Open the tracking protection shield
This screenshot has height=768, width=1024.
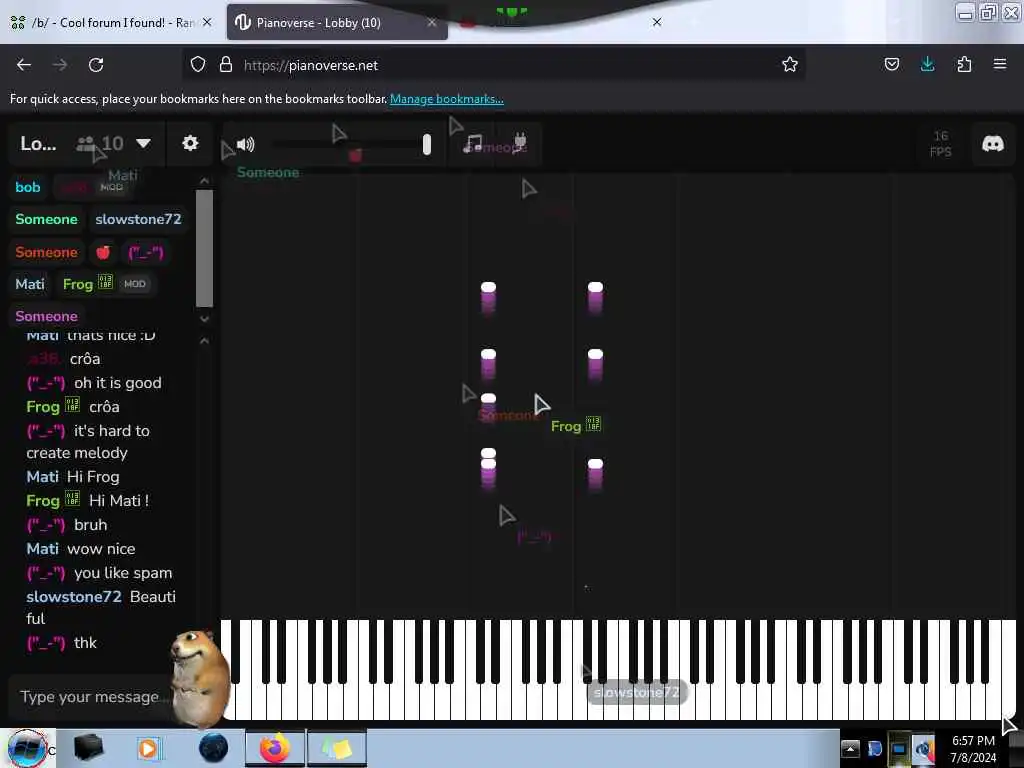pyautogui.click(x=198, y=65)
